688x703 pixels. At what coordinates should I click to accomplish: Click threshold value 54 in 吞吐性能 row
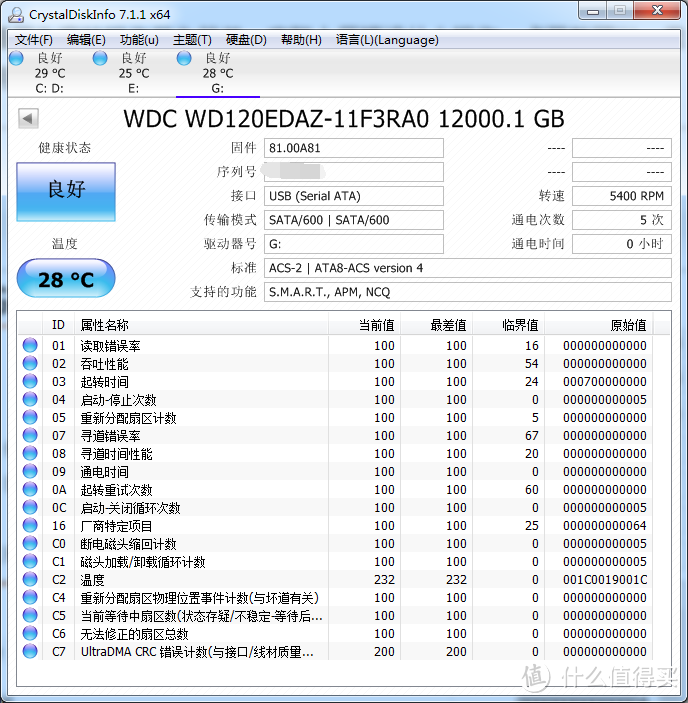tap(532, 364)
